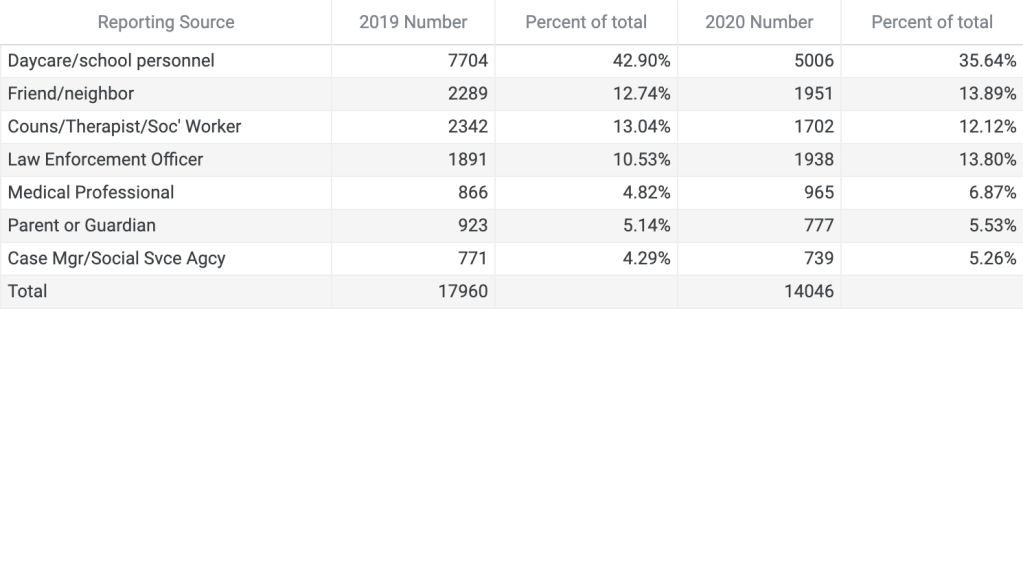Click the 2020 Number column header
Image resolution: width=1023 pixels, height=574 pixels.
pyautogui.click(x=759, y=22)
